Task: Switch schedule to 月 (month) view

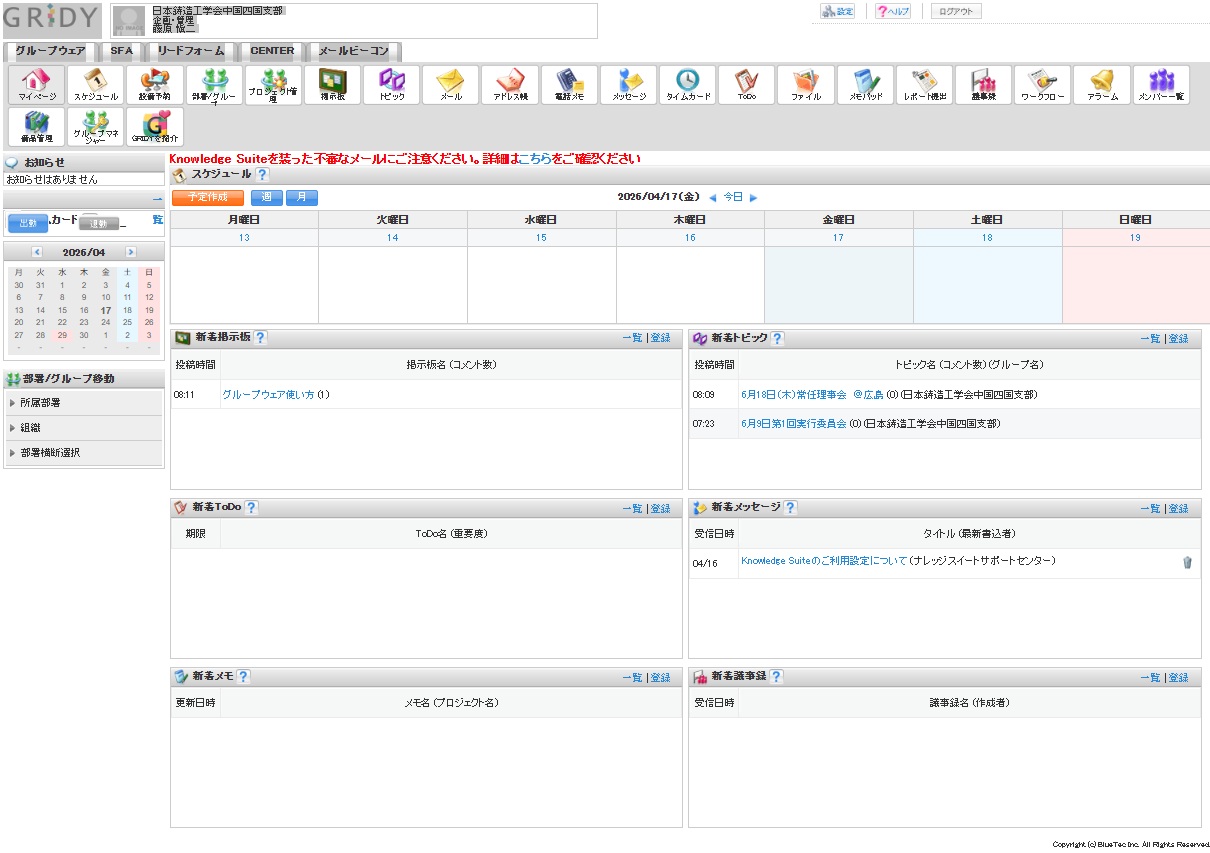Action: 301,198
